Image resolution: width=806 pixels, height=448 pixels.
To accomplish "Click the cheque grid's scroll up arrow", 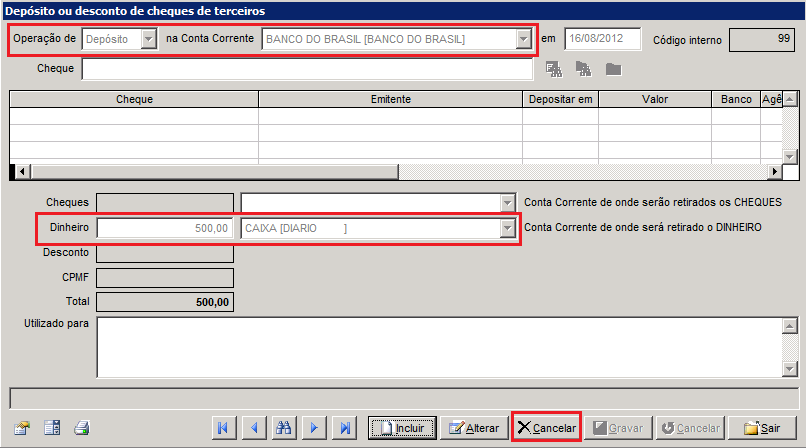I will point(790,99).
